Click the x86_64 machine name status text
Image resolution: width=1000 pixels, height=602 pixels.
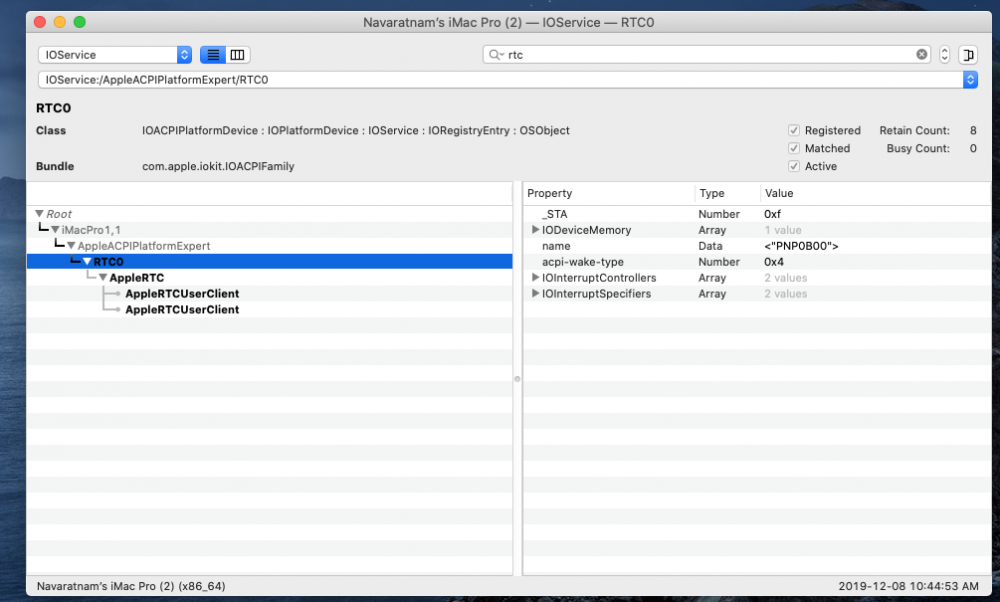131,585
